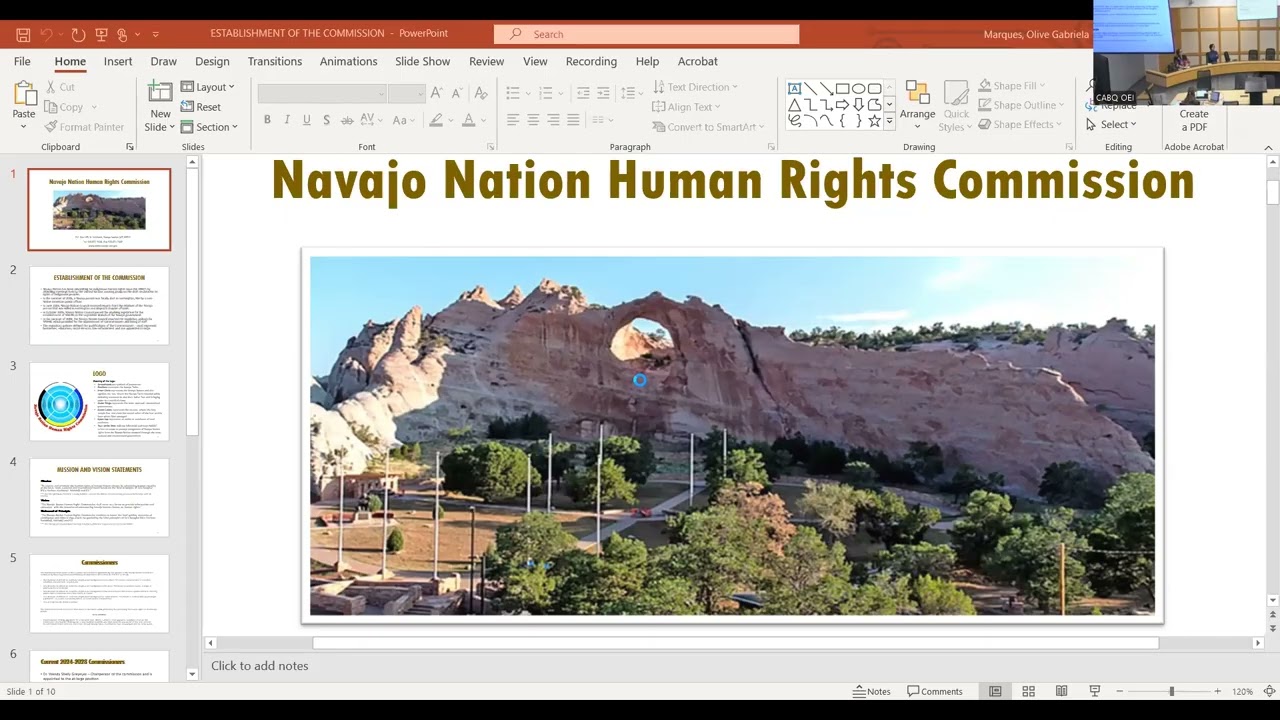Open the Shape Fill dropdown
Image resolution: width=1280 pixels, height=720 pixels.
[1012, 86]
